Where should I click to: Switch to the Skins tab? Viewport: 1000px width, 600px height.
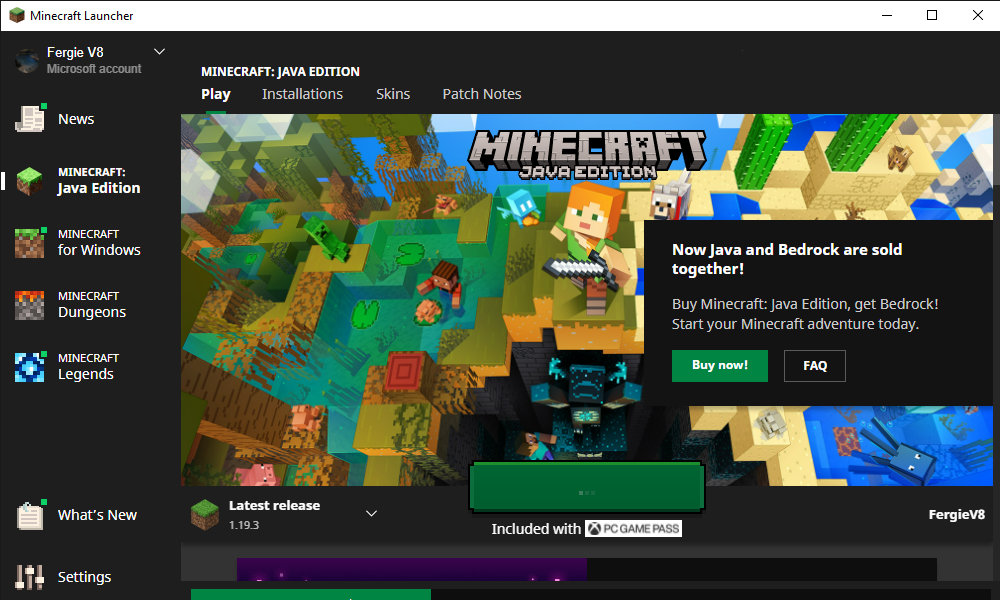[393, 94]
